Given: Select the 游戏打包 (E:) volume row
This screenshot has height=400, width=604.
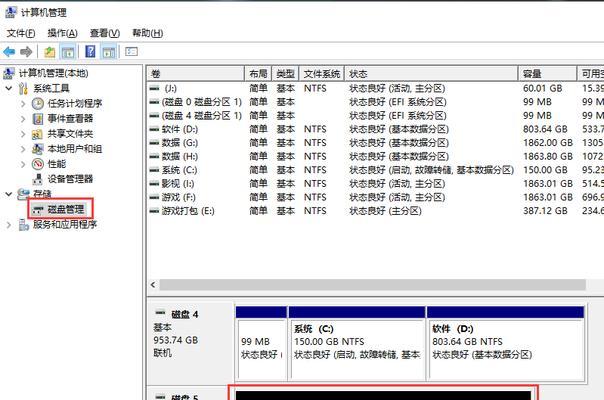Looking at the screenshot, I should tap(376, 211).
